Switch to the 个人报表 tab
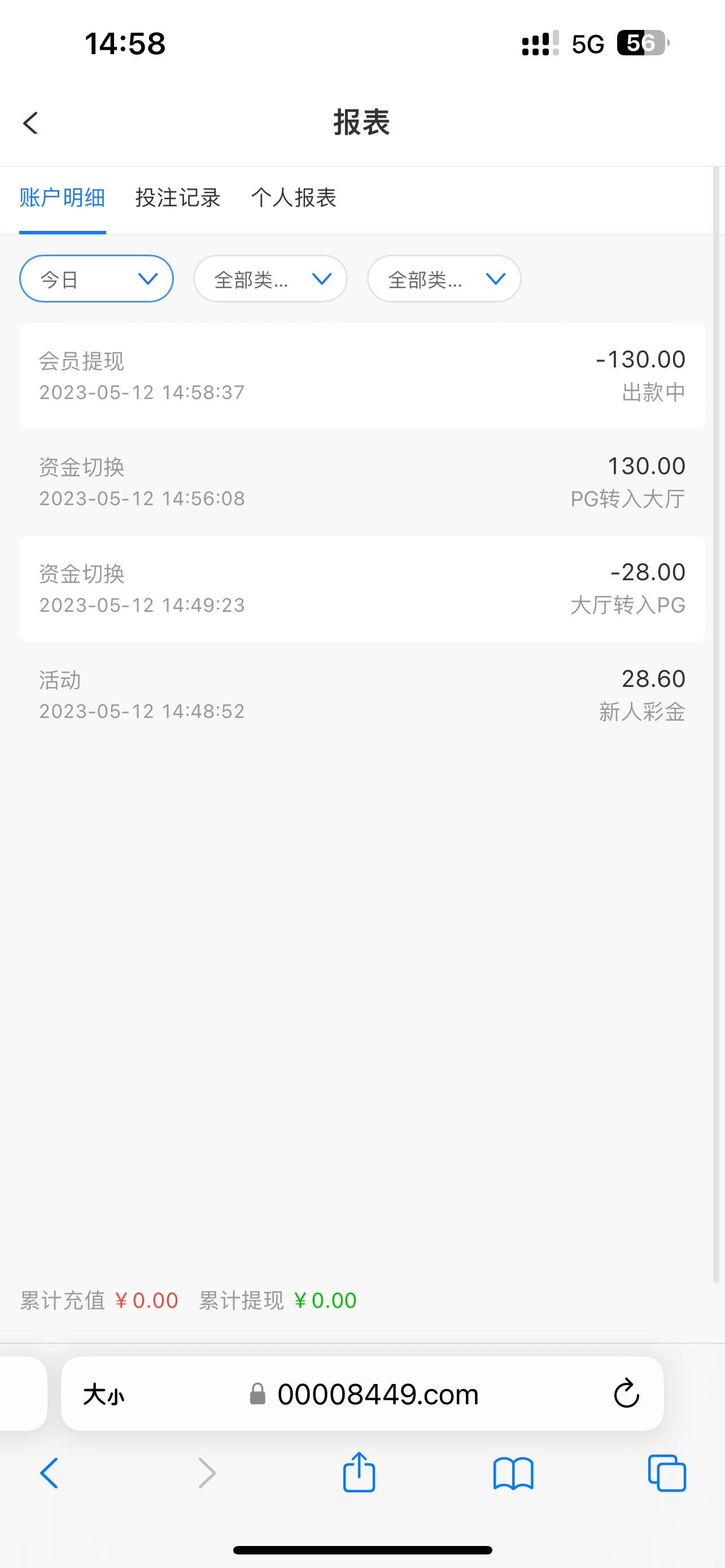 [294, 198]
